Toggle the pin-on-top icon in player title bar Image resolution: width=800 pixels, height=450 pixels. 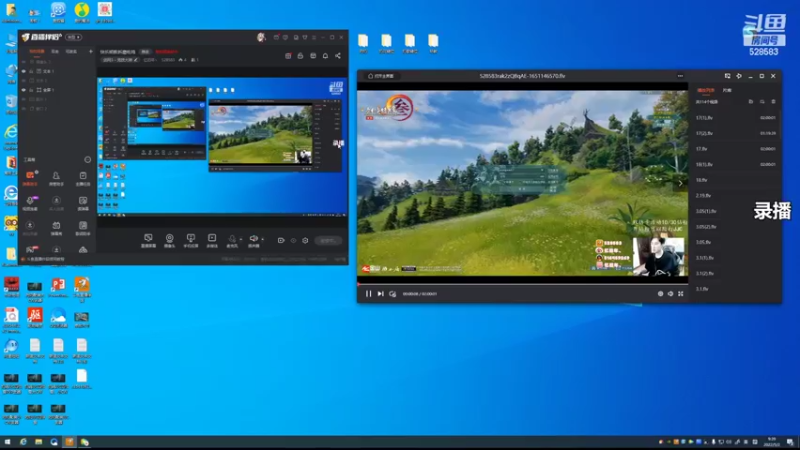739,76
